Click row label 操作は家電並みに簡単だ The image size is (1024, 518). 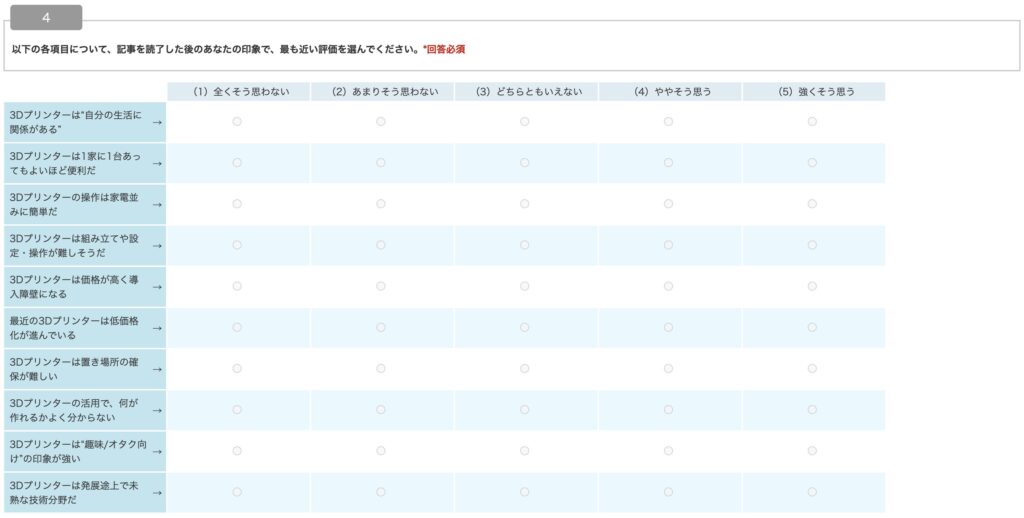85,204
